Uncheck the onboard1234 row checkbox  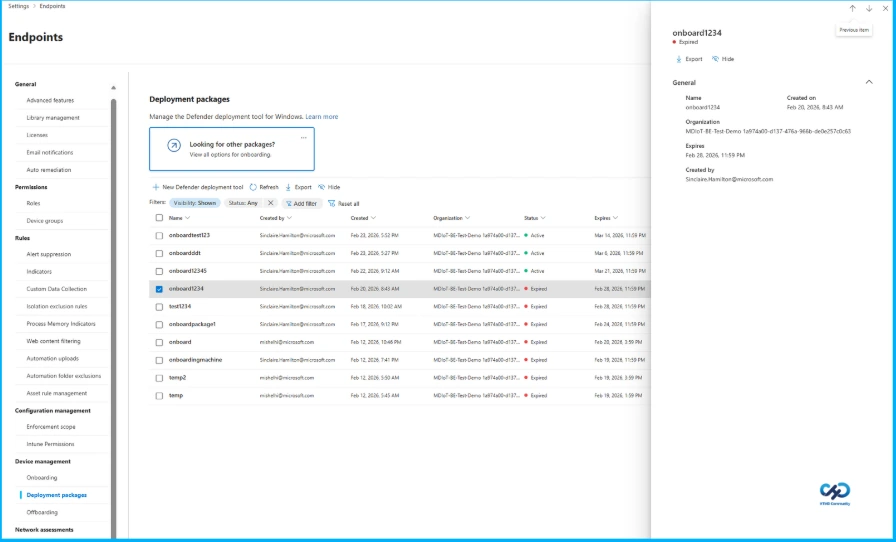point(159,289)
